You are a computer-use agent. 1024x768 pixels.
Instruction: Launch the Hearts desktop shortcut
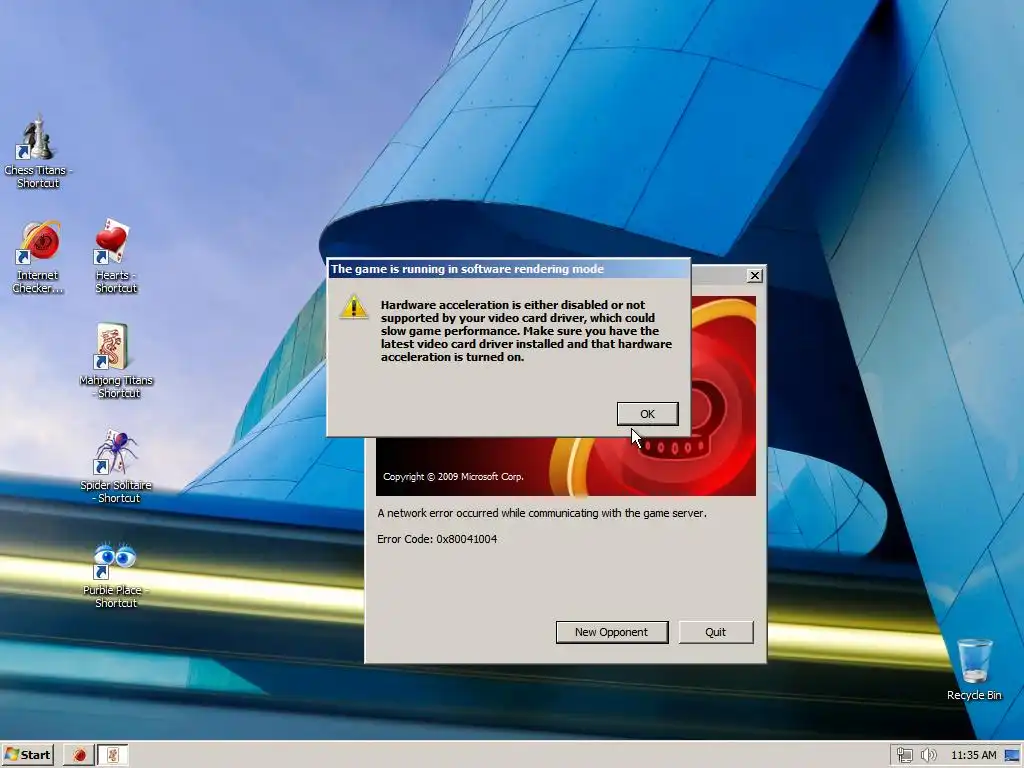pyautogui.click(x=115, y=257)
